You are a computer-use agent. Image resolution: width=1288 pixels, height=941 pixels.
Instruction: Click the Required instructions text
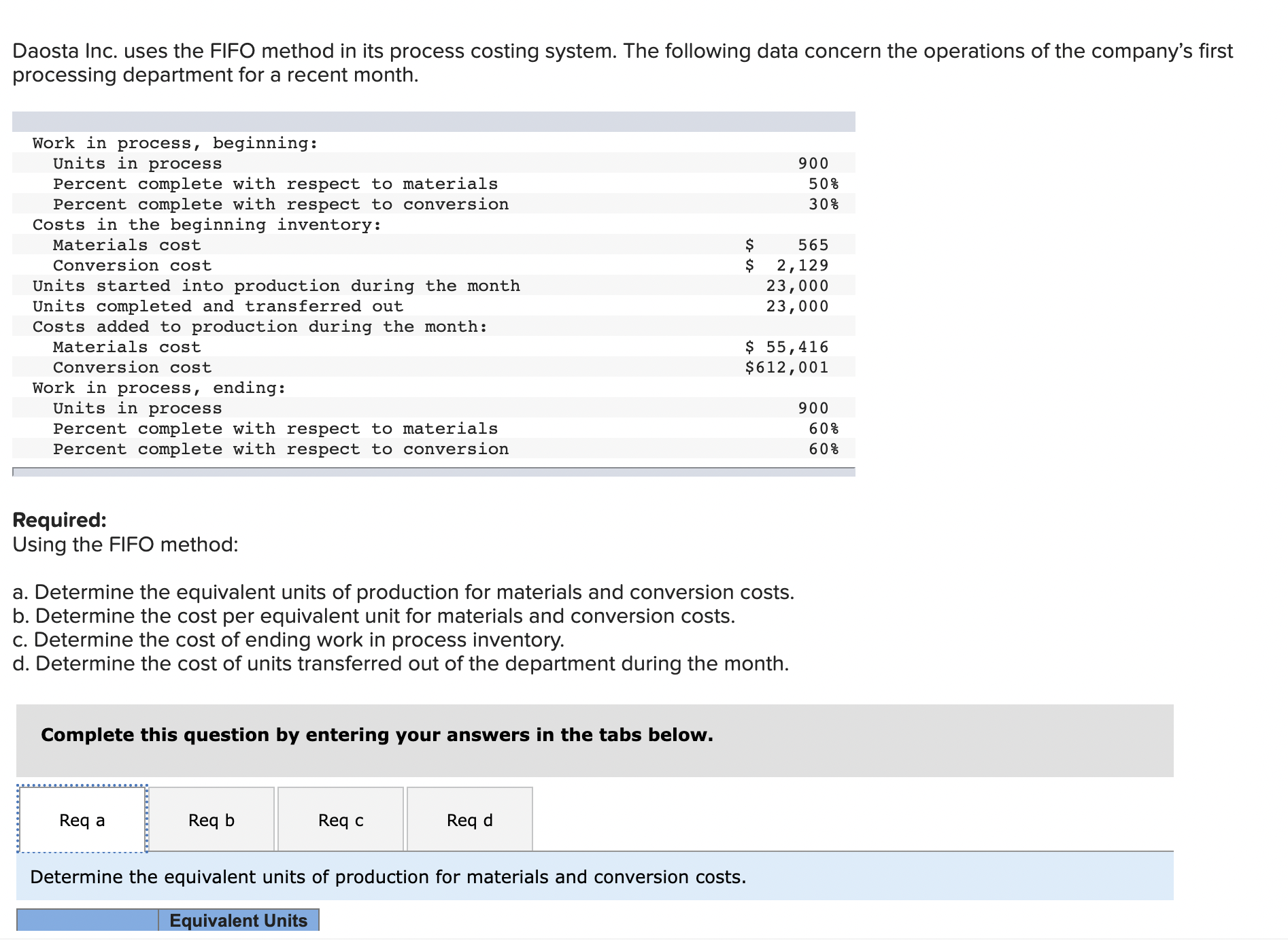[x=59, y=520]
